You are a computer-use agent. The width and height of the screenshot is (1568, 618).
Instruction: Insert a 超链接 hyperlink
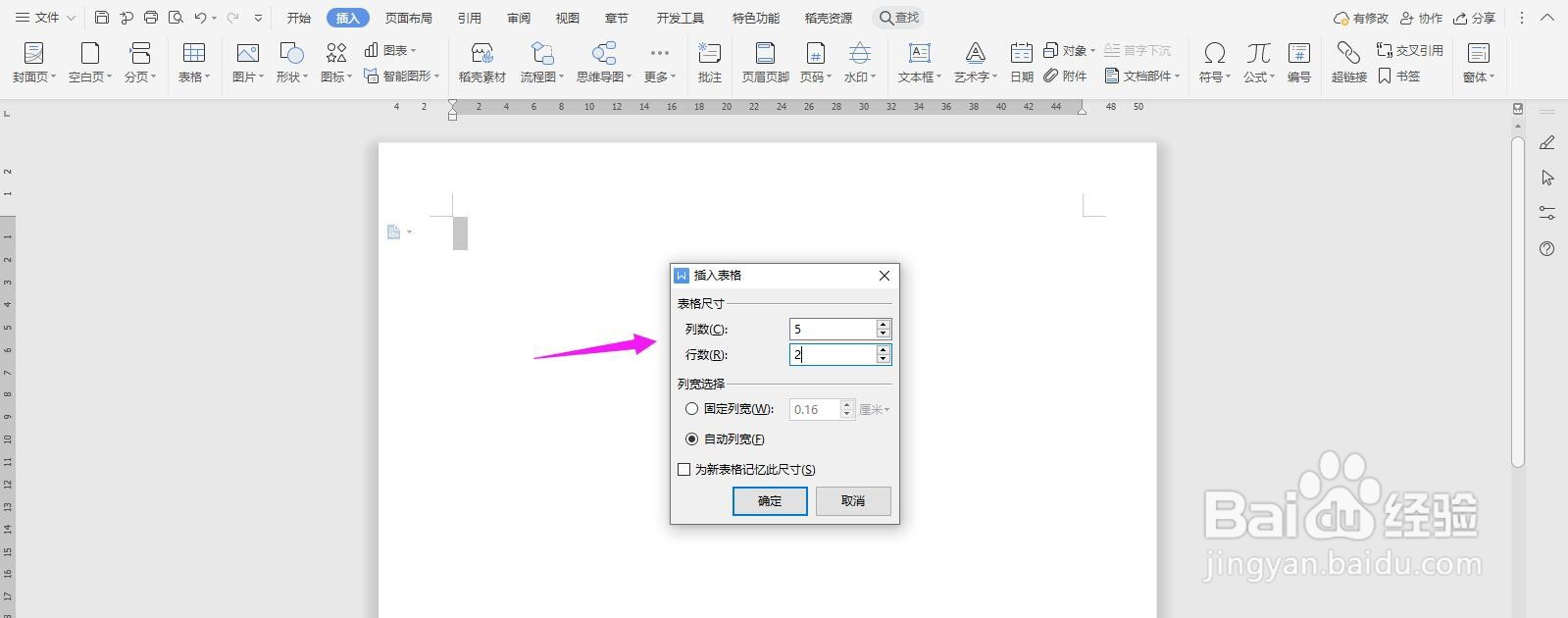pos(1349,62)
